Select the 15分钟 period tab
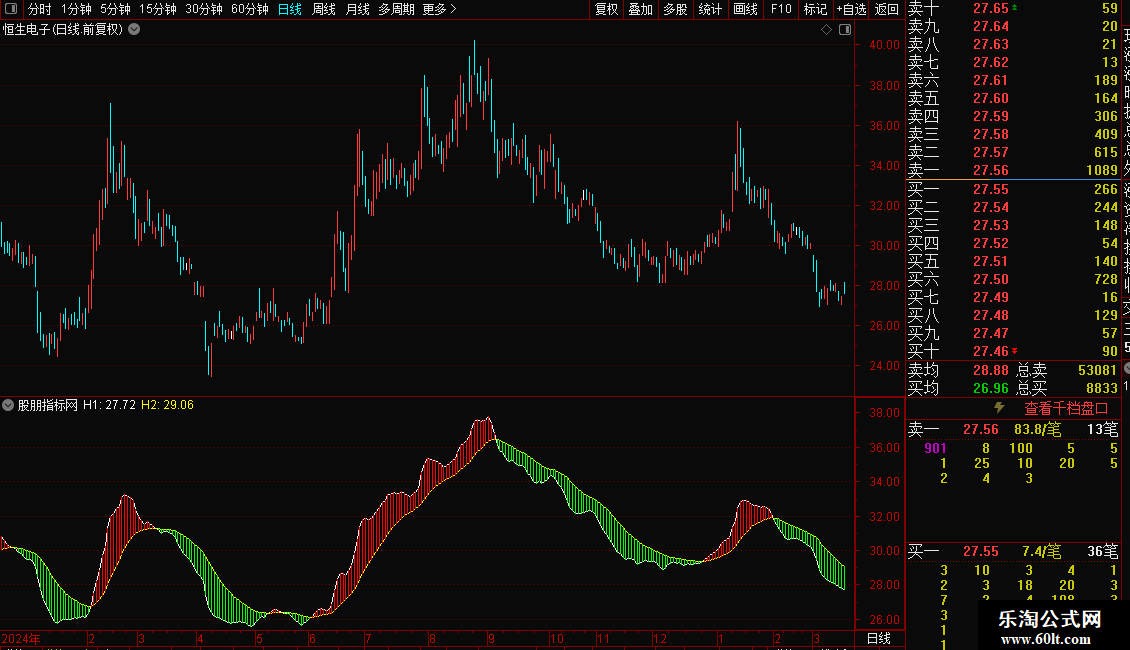Image resolution: width=1130 pixels, height=650 pixels. [157, 9]
